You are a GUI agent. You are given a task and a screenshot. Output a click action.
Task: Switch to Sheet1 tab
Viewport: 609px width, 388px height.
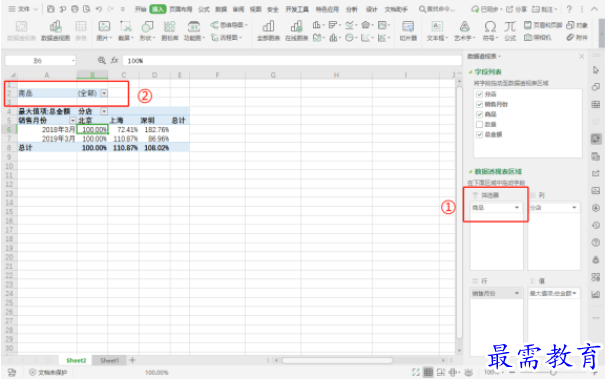tap(110, 360)
